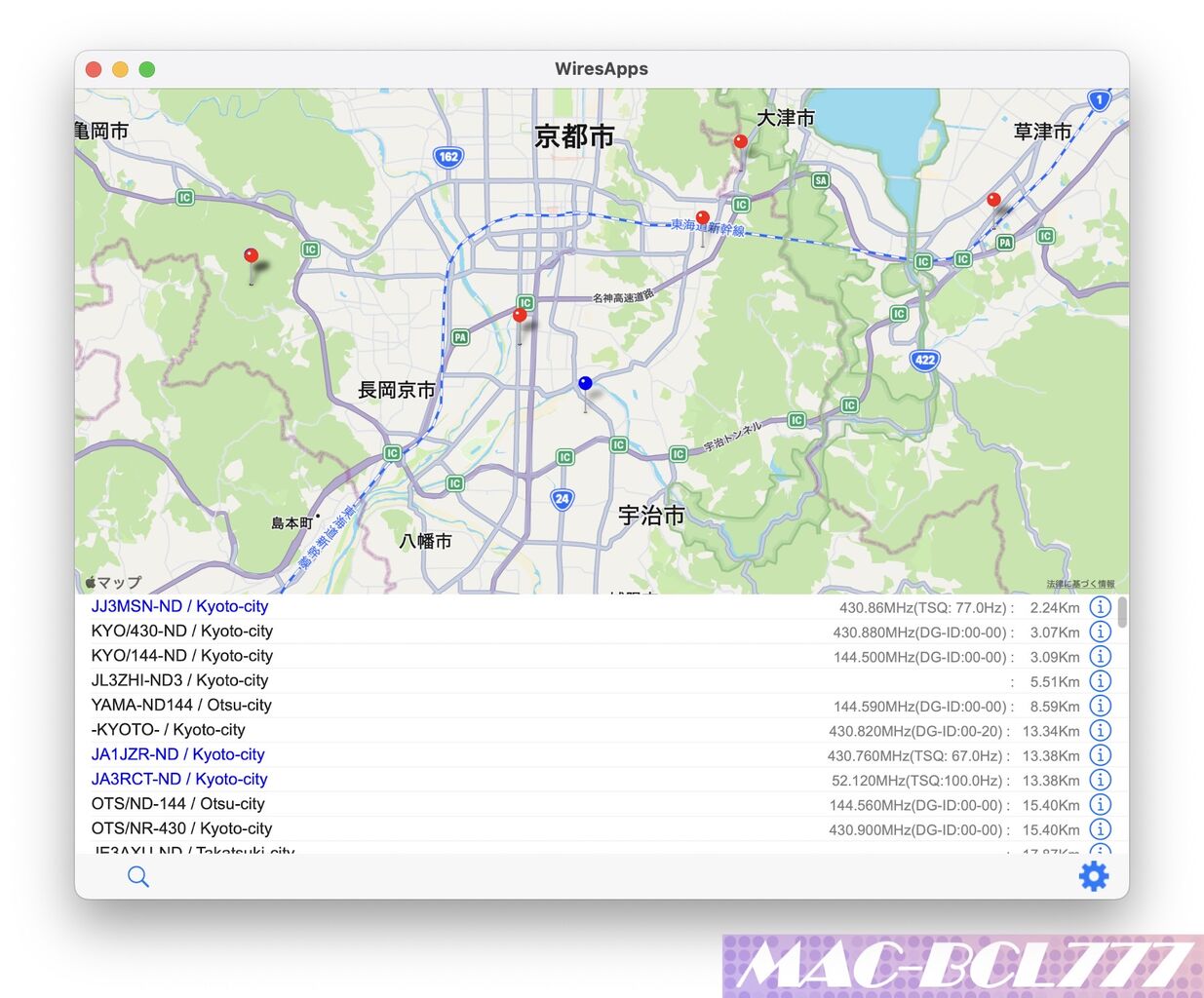1204x998 pixels.
Task: Select red pin under 草津市 label
Action: pos(993,201)
